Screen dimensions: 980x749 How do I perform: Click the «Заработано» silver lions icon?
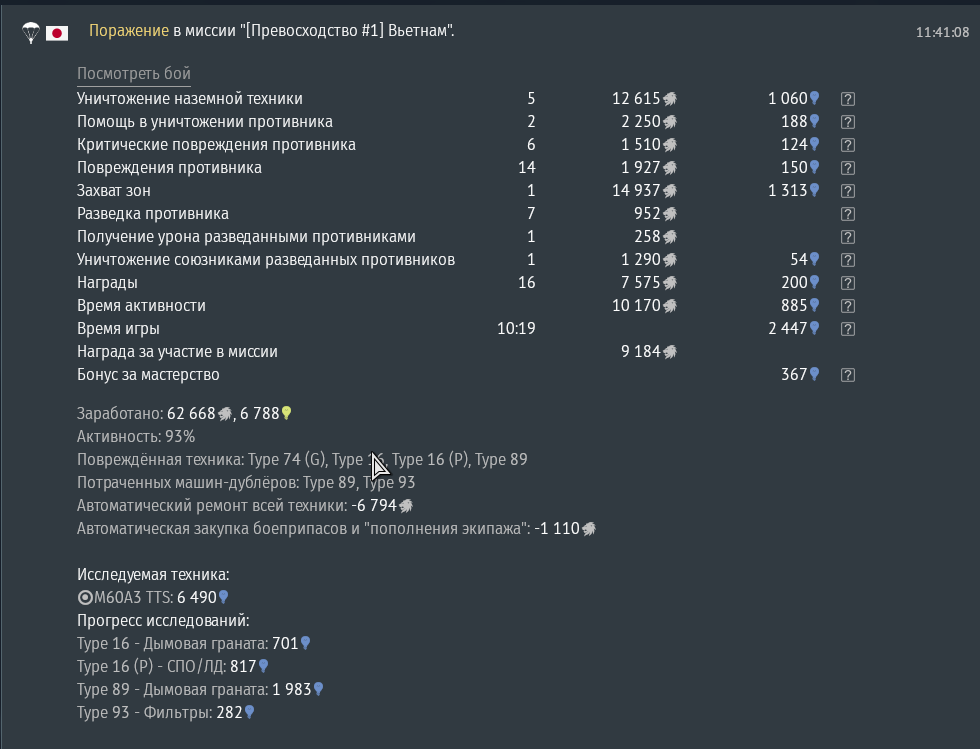pyautogui.click(x=225, y=414)
